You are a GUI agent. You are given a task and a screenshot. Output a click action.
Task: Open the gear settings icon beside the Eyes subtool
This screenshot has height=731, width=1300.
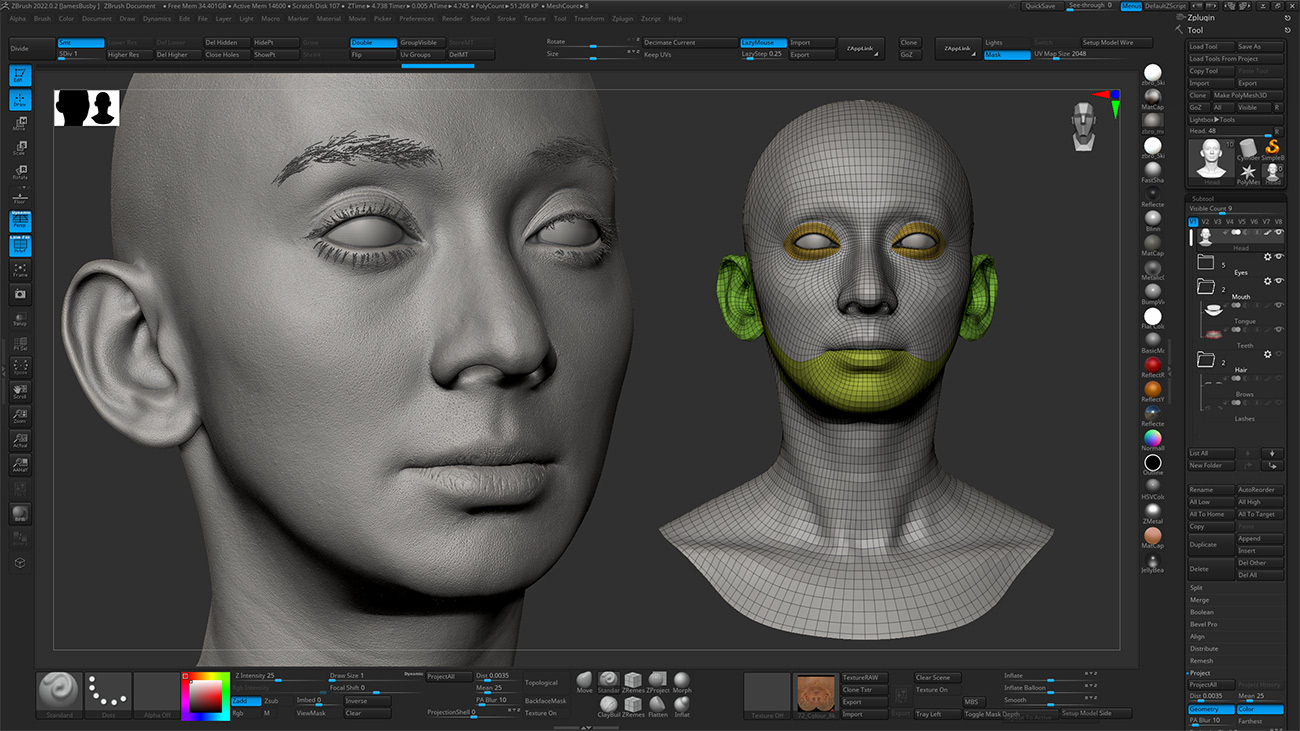[x=1268, y=256]
